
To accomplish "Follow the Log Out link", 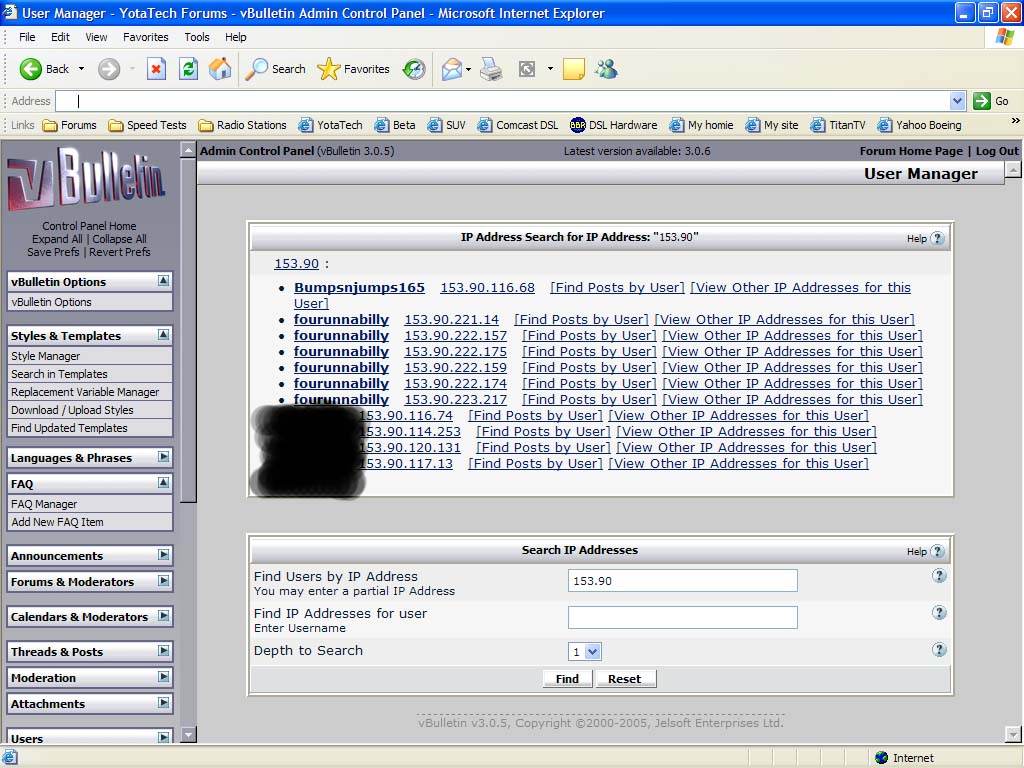I will (997, 151).
